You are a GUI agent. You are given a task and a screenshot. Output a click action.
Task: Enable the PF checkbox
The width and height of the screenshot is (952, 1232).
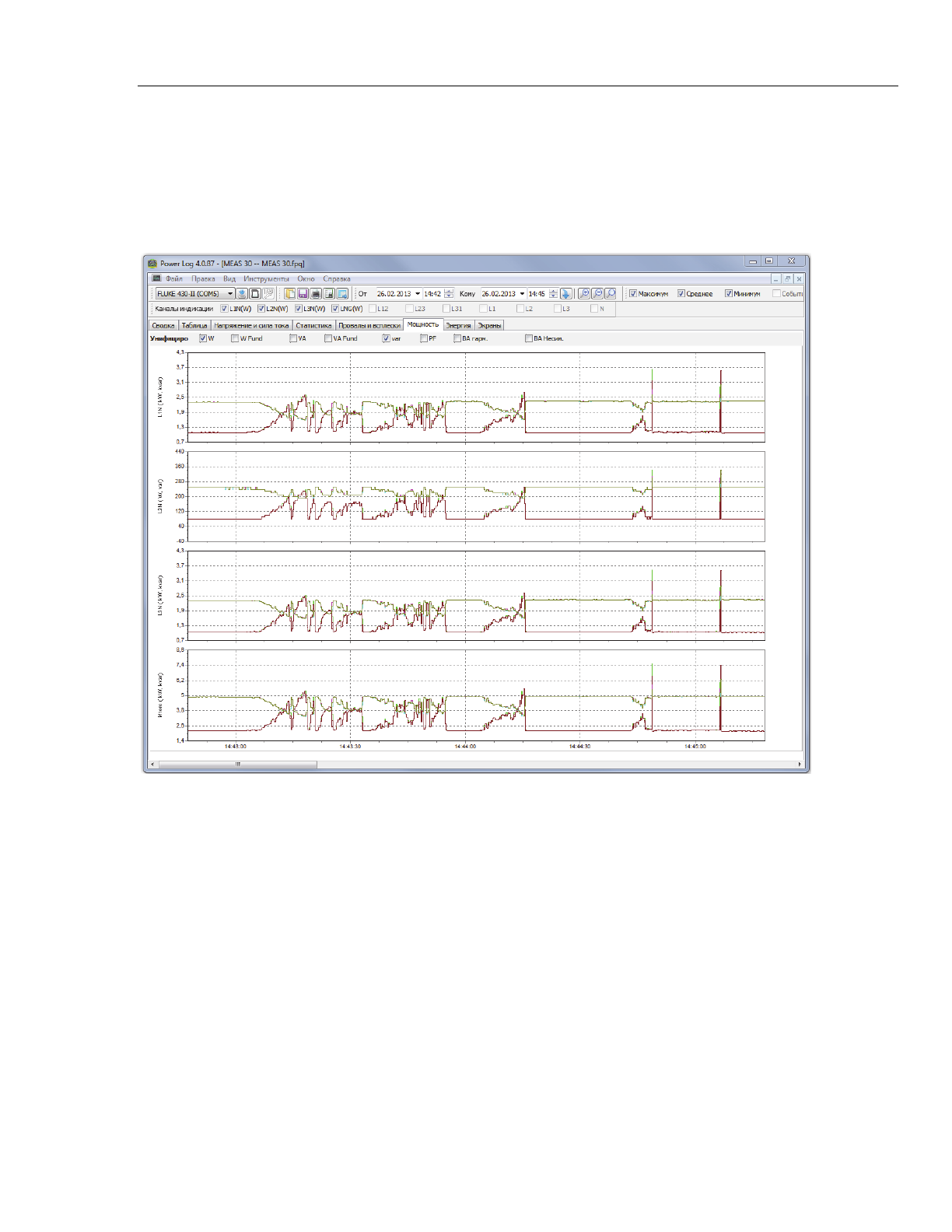pyautogui.click(x=424, y=338)
